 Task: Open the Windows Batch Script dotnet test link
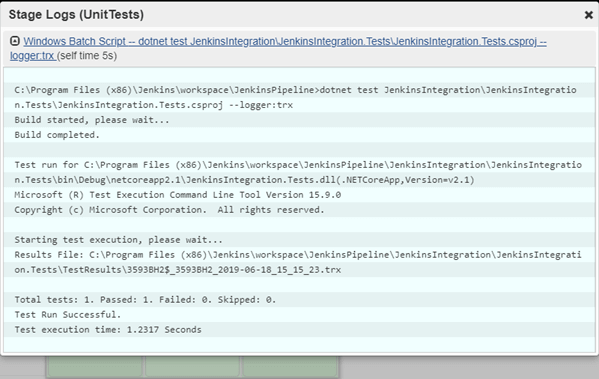[285, 41]
